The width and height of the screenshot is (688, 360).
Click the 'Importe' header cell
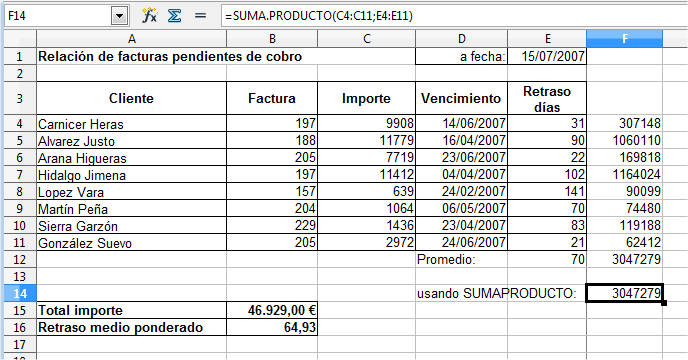tap(366, 98)
